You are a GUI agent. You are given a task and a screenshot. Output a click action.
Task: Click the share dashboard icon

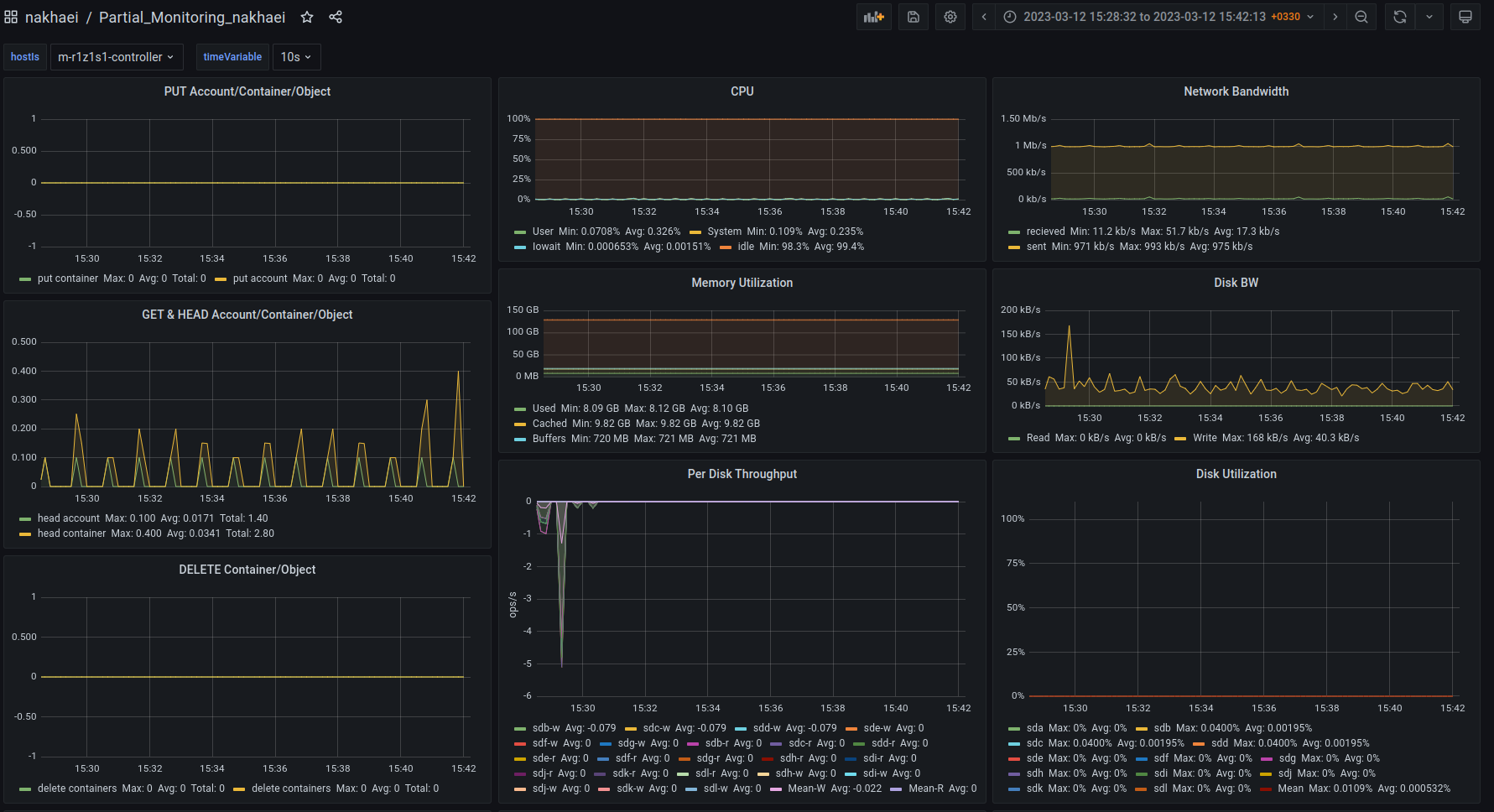click(x=336, y=17)
